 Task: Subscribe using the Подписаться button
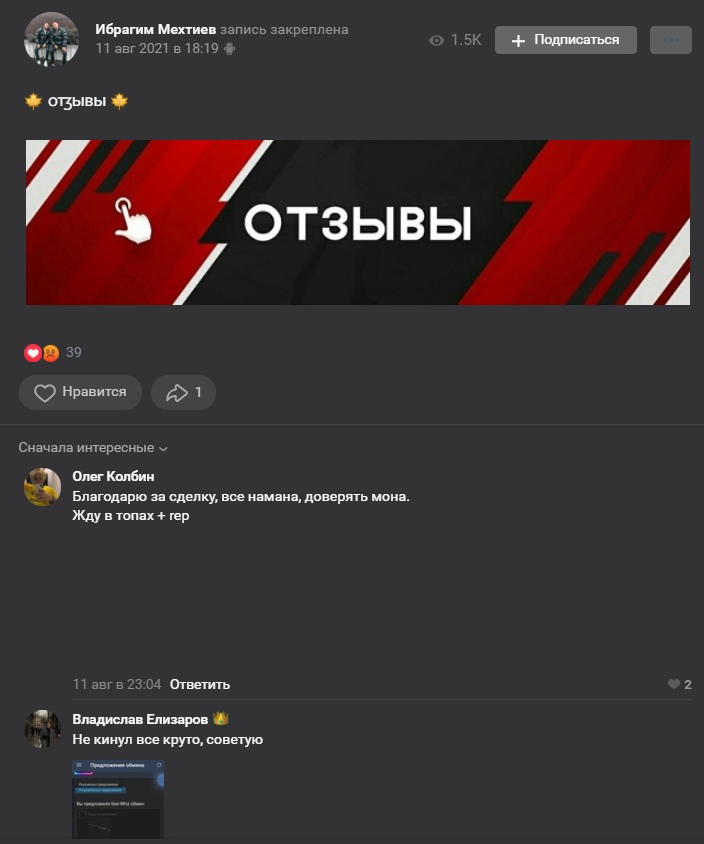566,40
